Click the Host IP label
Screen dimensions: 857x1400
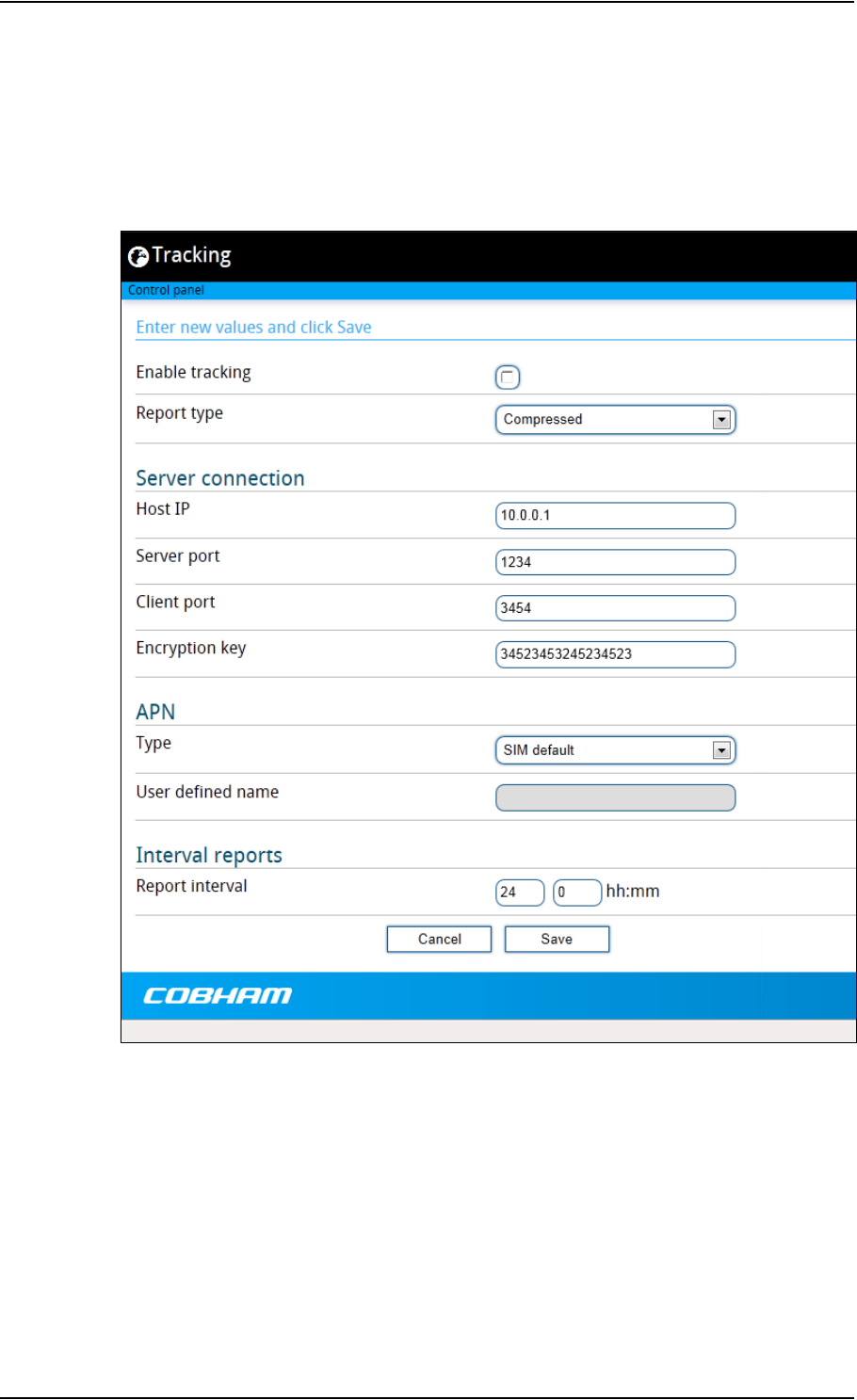click(163, 508)
